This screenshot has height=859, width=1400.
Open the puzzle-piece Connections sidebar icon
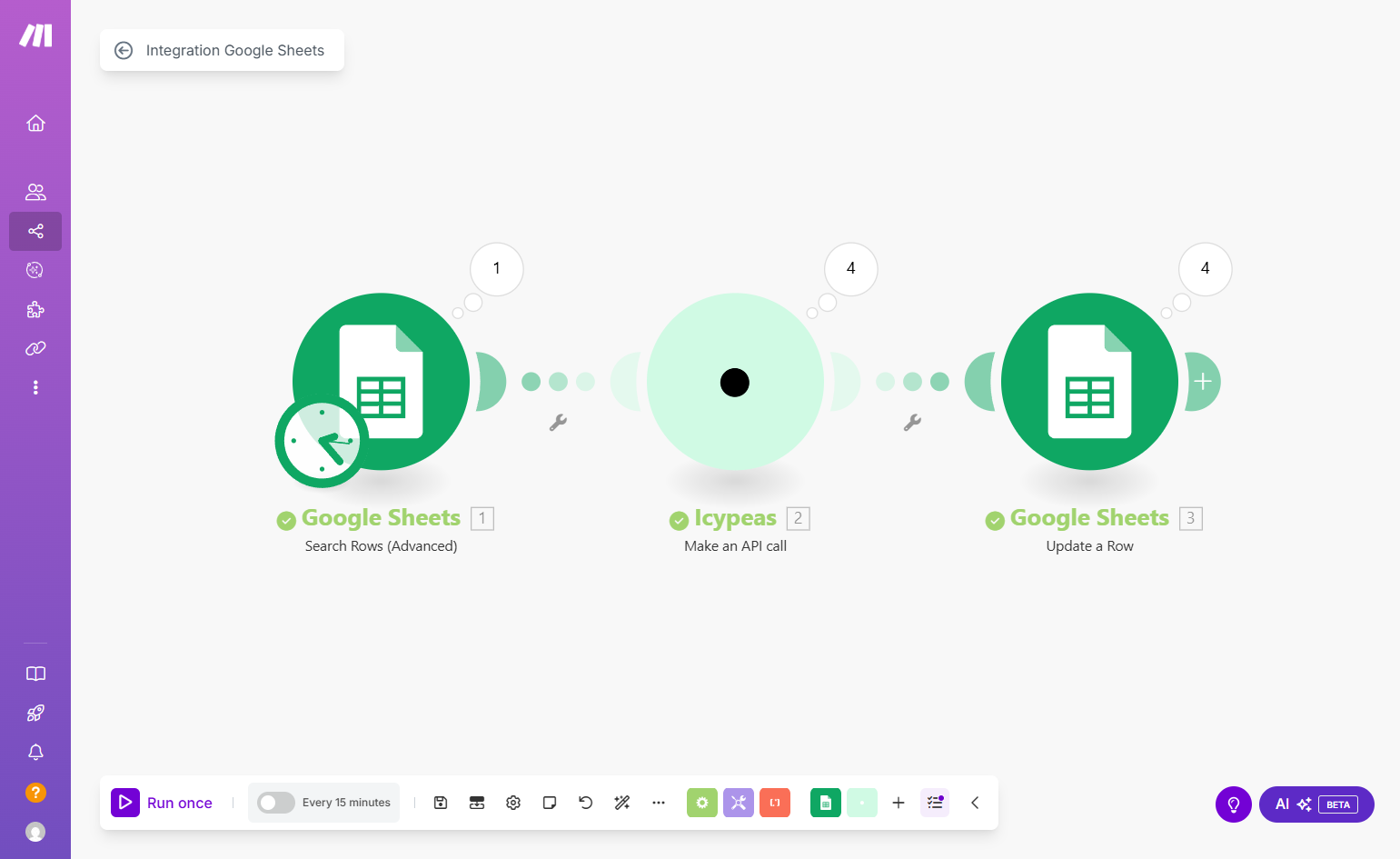[x=35, y=309]
